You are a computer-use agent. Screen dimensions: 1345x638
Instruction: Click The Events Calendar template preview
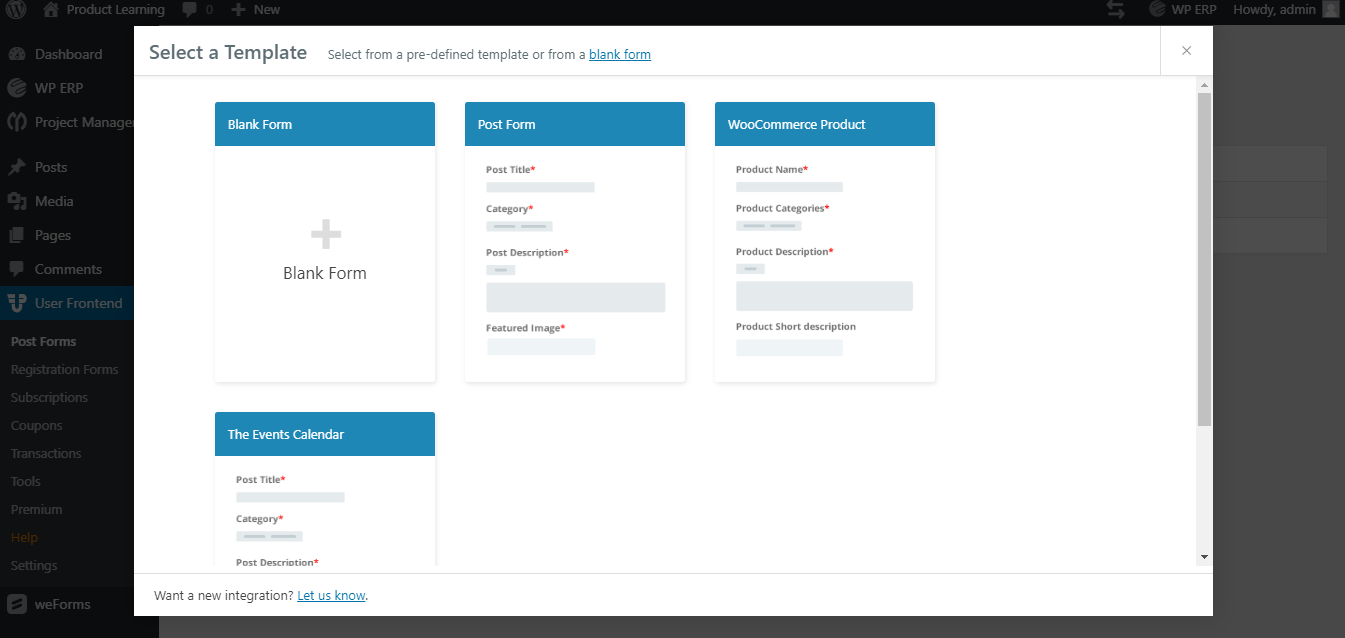pos(325,511)
